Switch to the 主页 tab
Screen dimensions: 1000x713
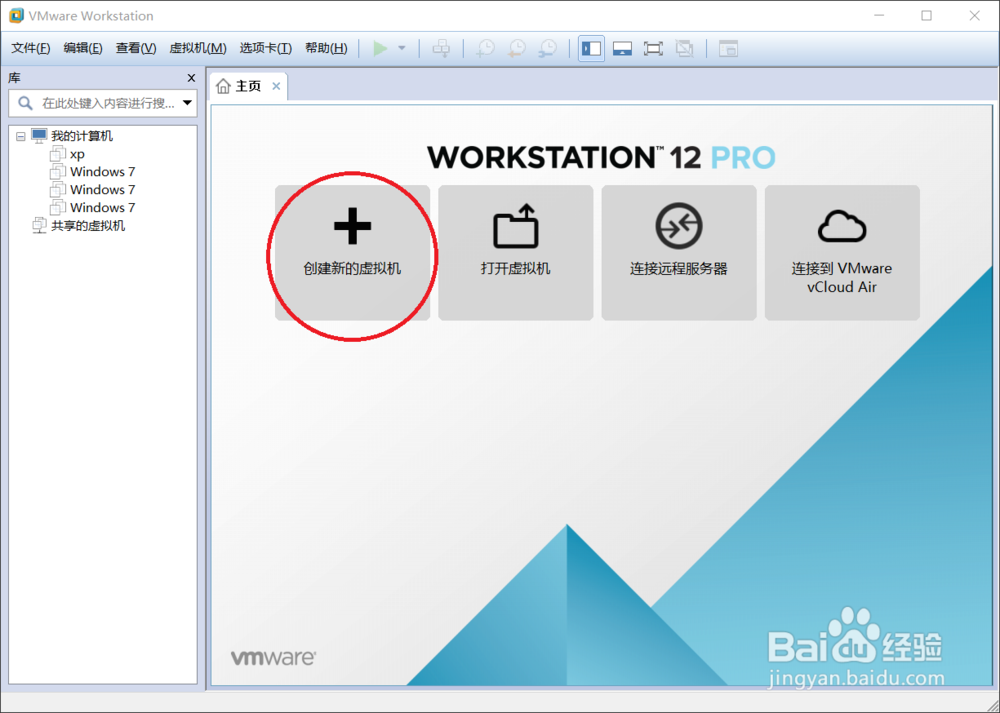(248, 86)
